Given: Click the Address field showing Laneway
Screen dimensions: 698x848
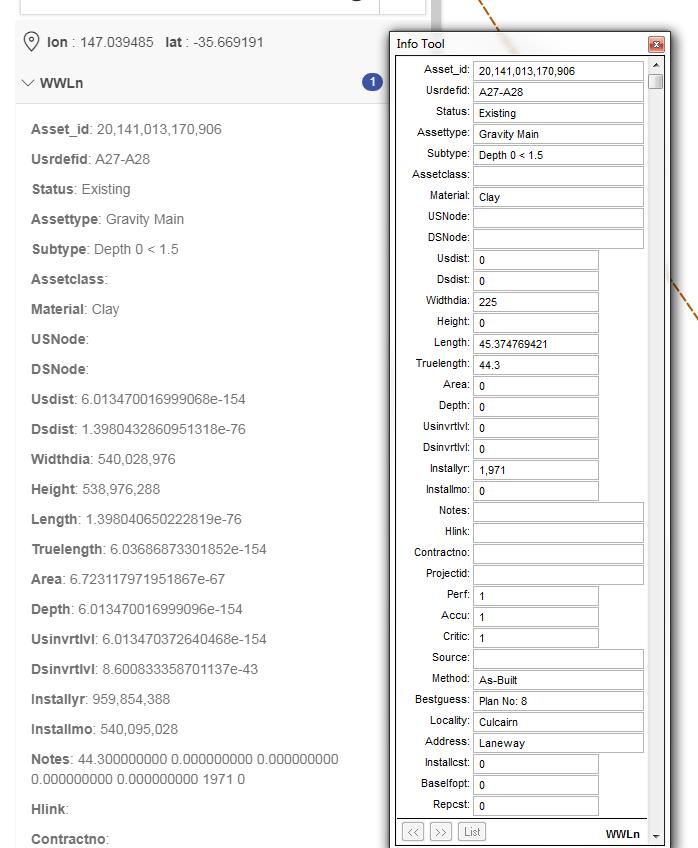Looking at the screenshot, I should [x=559, y=743].
